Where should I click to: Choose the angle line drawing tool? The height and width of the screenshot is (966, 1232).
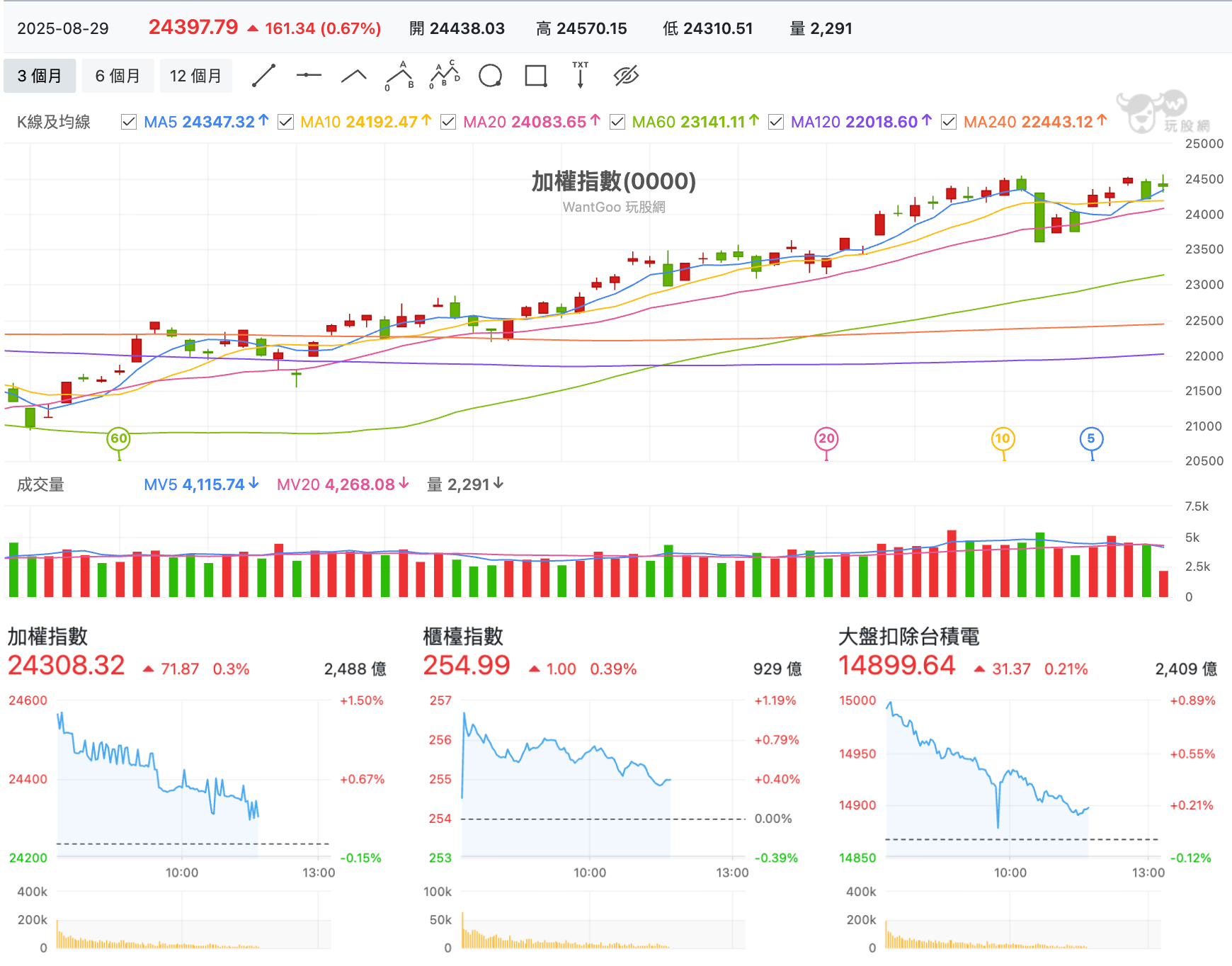tap(354, 76)
